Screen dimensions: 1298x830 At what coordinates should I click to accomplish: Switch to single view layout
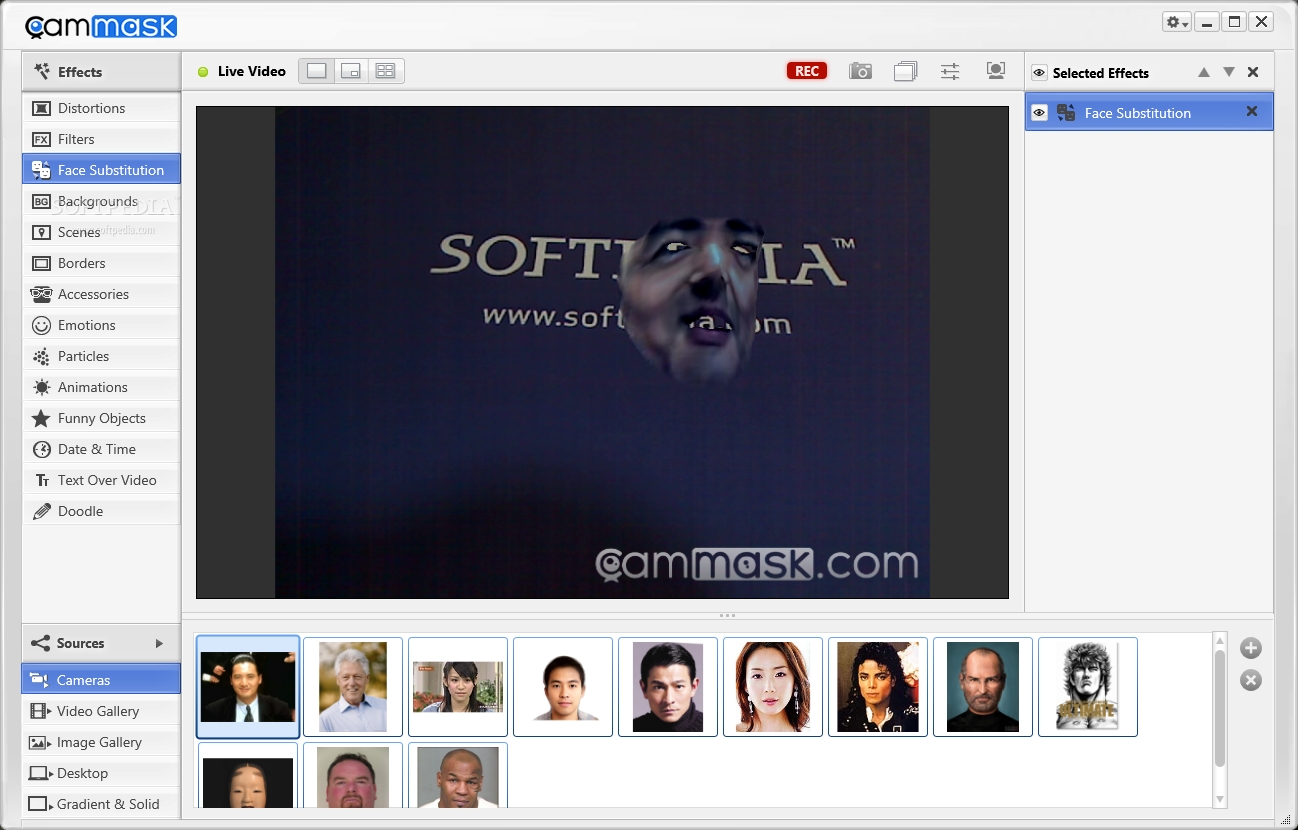[316, 71]
